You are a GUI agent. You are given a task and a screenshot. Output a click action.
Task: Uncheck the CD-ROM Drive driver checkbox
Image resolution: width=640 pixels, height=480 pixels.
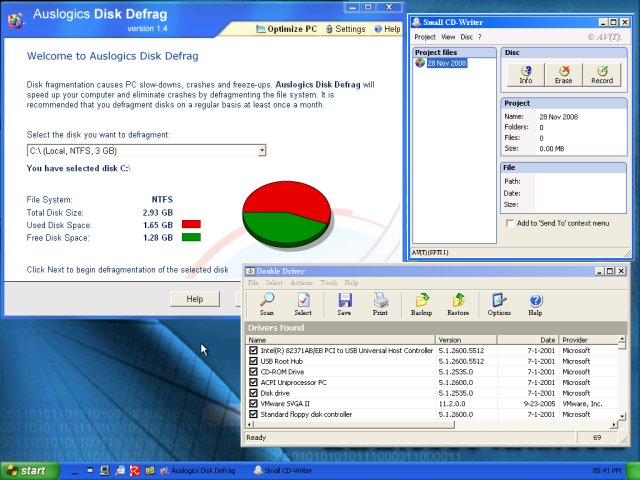pyautogui.click(x=253, y=371)
